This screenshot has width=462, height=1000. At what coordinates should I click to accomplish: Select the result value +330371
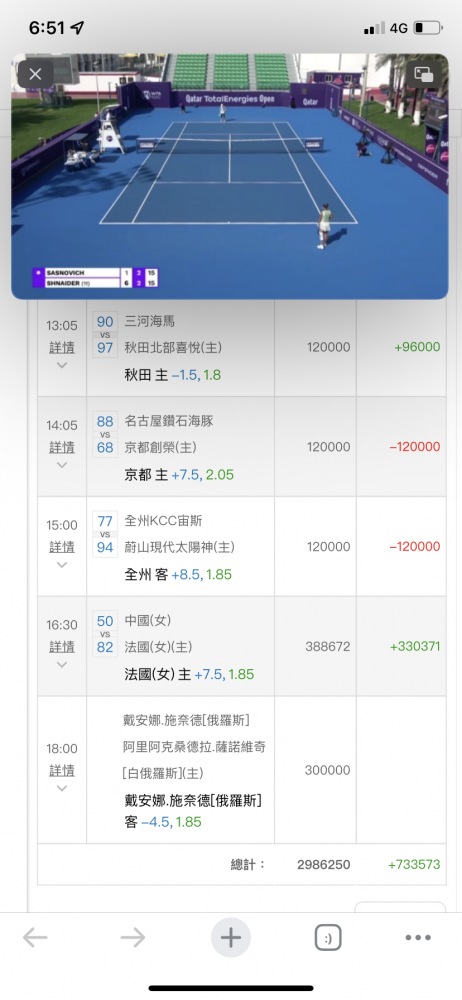415,646
